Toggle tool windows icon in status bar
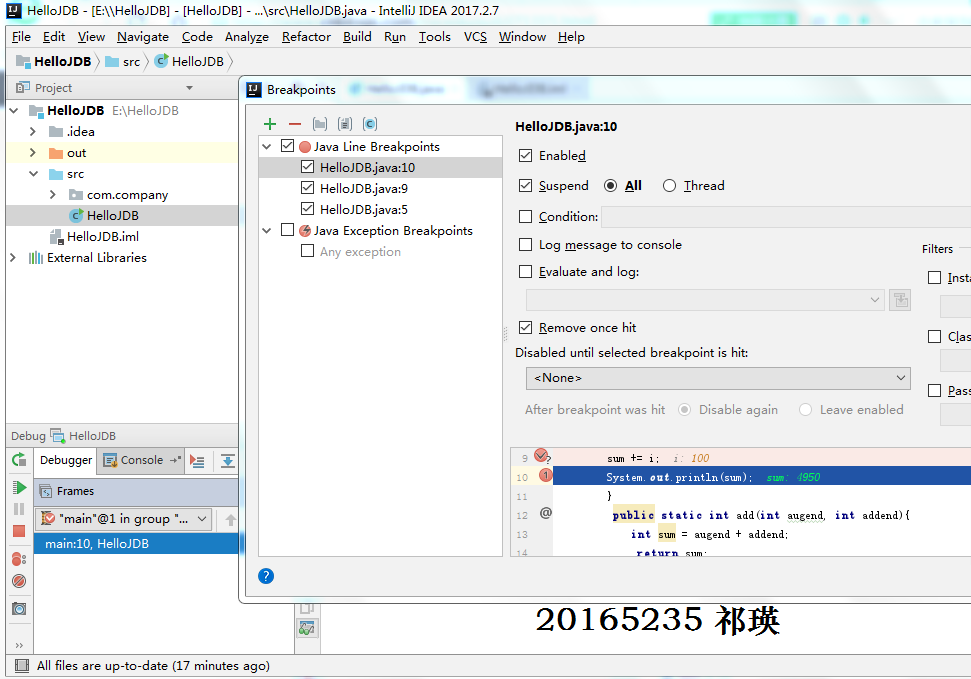The width and height of the screenshot is (971, 679). 22,665
